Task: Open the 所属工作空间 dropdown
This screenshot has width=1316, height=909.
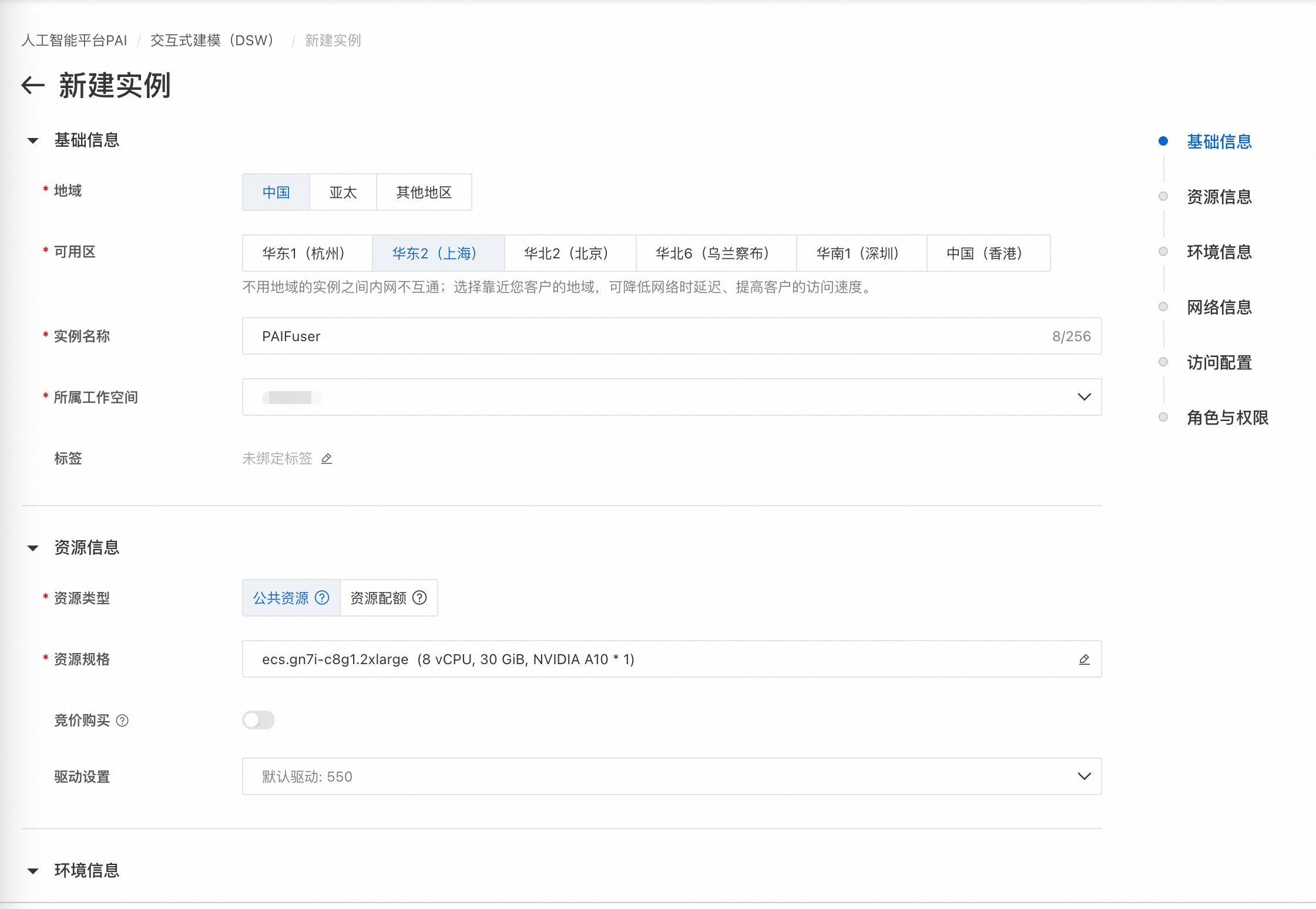Action: (672, 397)
